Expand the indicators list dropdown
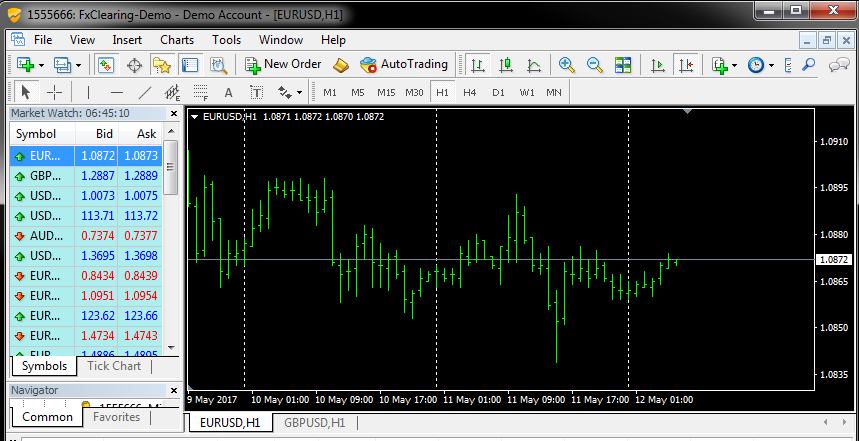 click(x=734, y=65)
